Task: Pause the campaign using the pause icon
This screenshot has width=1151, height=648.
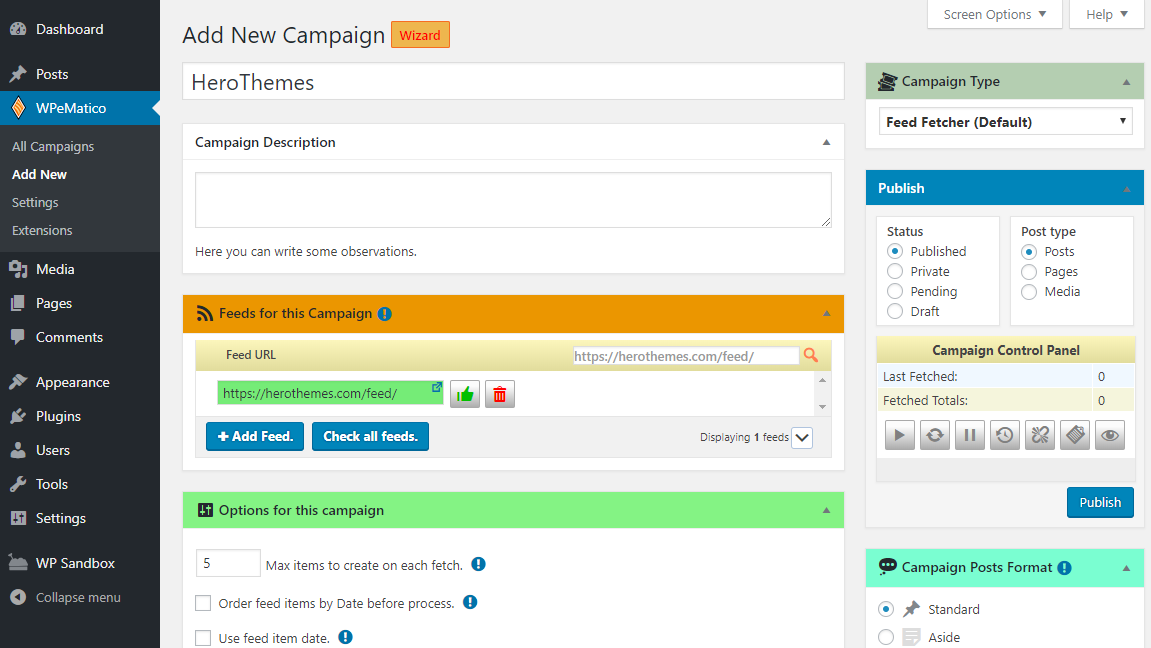Action: [969, 434]
